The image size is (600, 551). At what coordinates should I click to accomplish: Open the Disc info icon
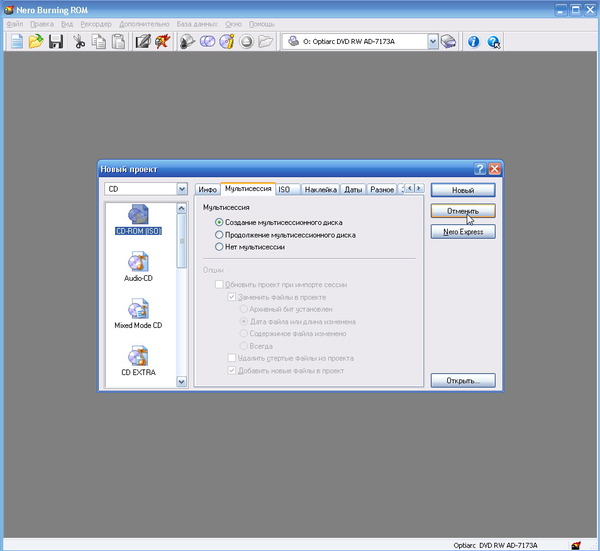click(x=227, y=41)
